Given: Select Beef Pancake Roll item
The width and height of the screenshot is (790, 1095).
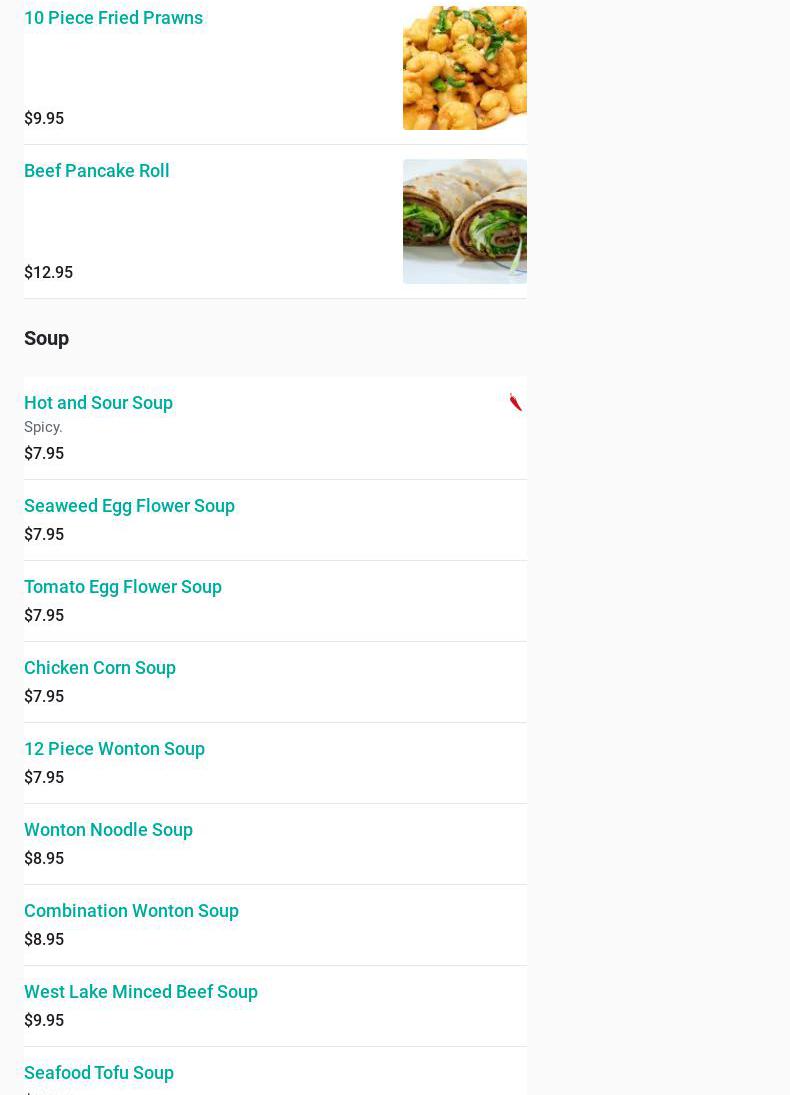Looking at the screenshot, I should coord(96,171).
